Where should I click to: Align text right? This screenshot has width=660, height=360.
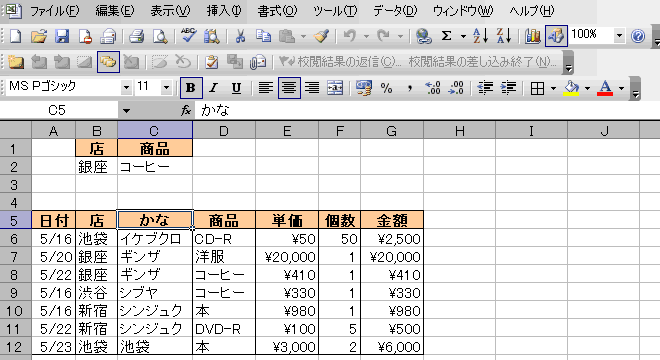pos(312,88)
